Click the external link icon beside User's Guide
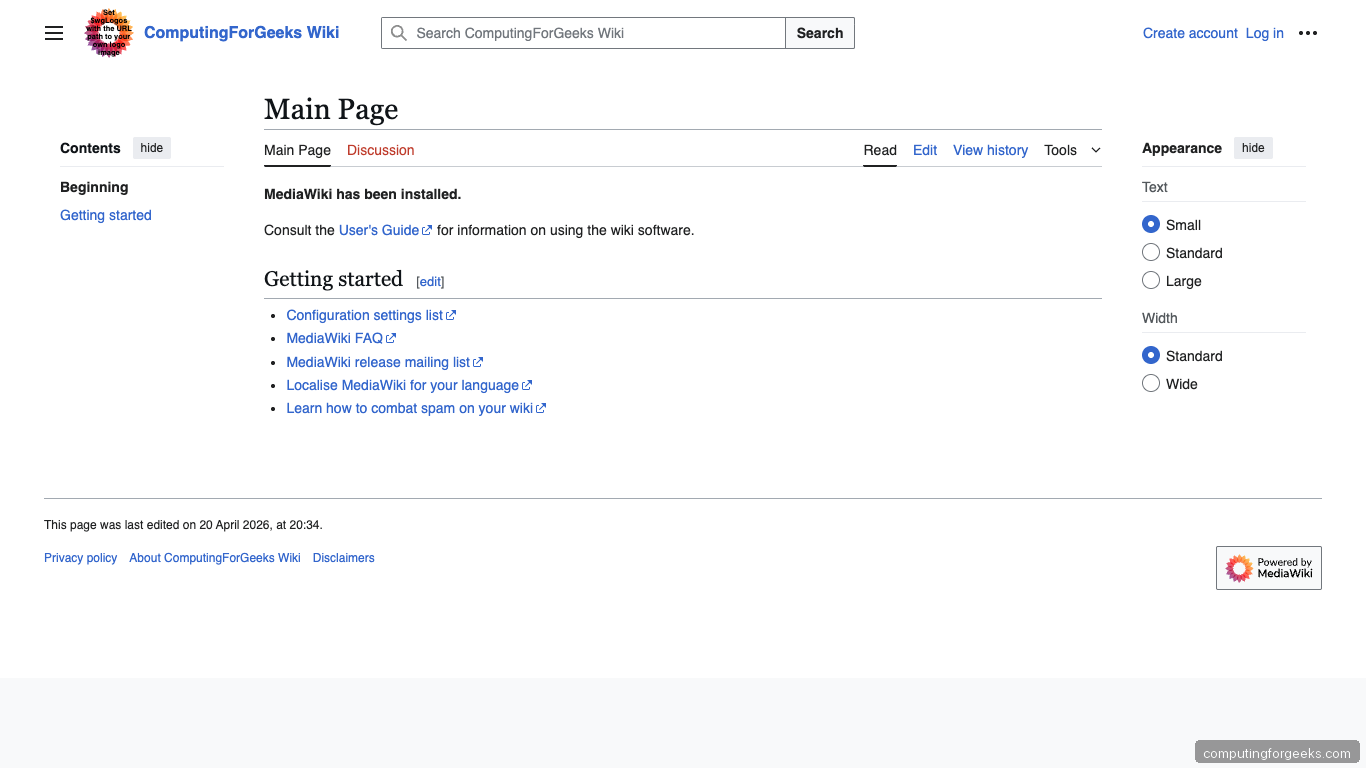Viewport: 1366px width, 768px height. click(428, 229)
